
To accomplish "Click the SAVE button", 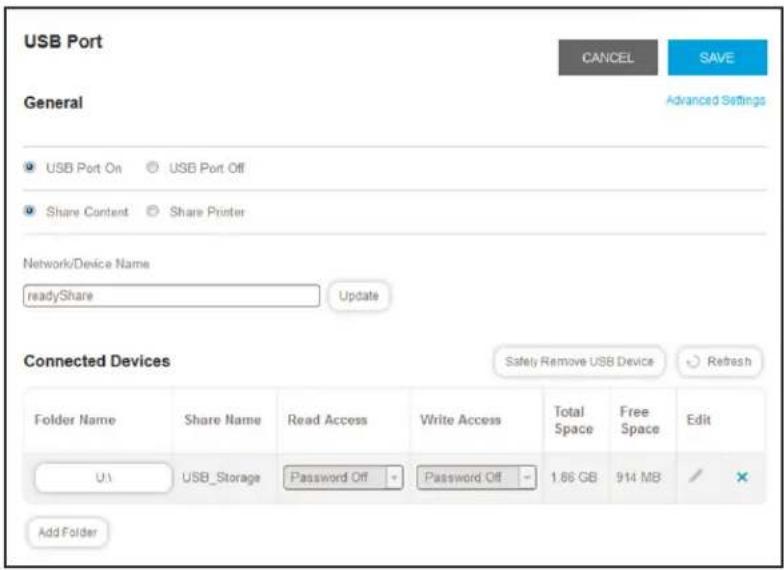I will pos(717,58).
